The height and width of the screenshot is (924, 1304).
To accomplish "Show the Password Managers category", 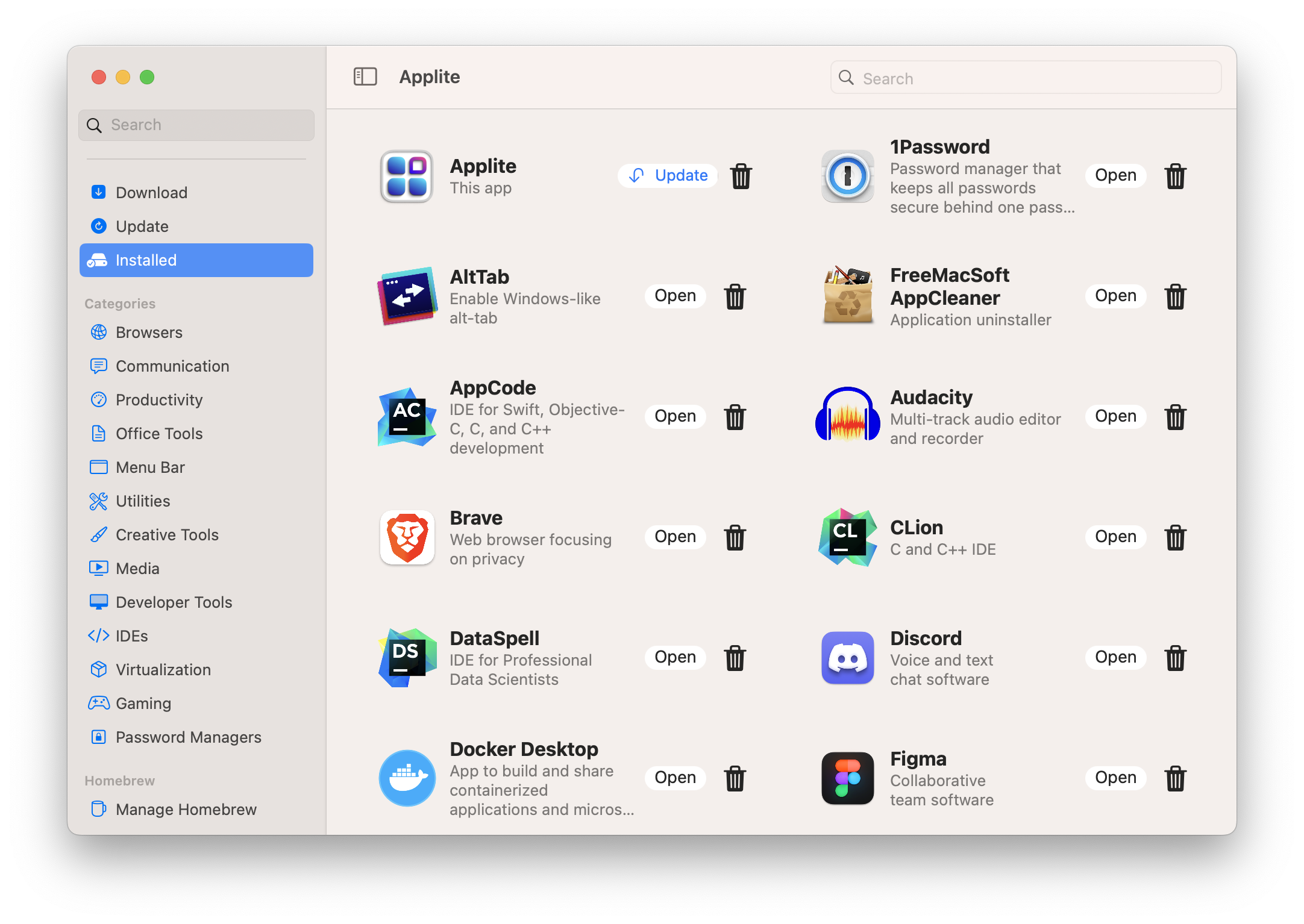I will coord(196,737).
